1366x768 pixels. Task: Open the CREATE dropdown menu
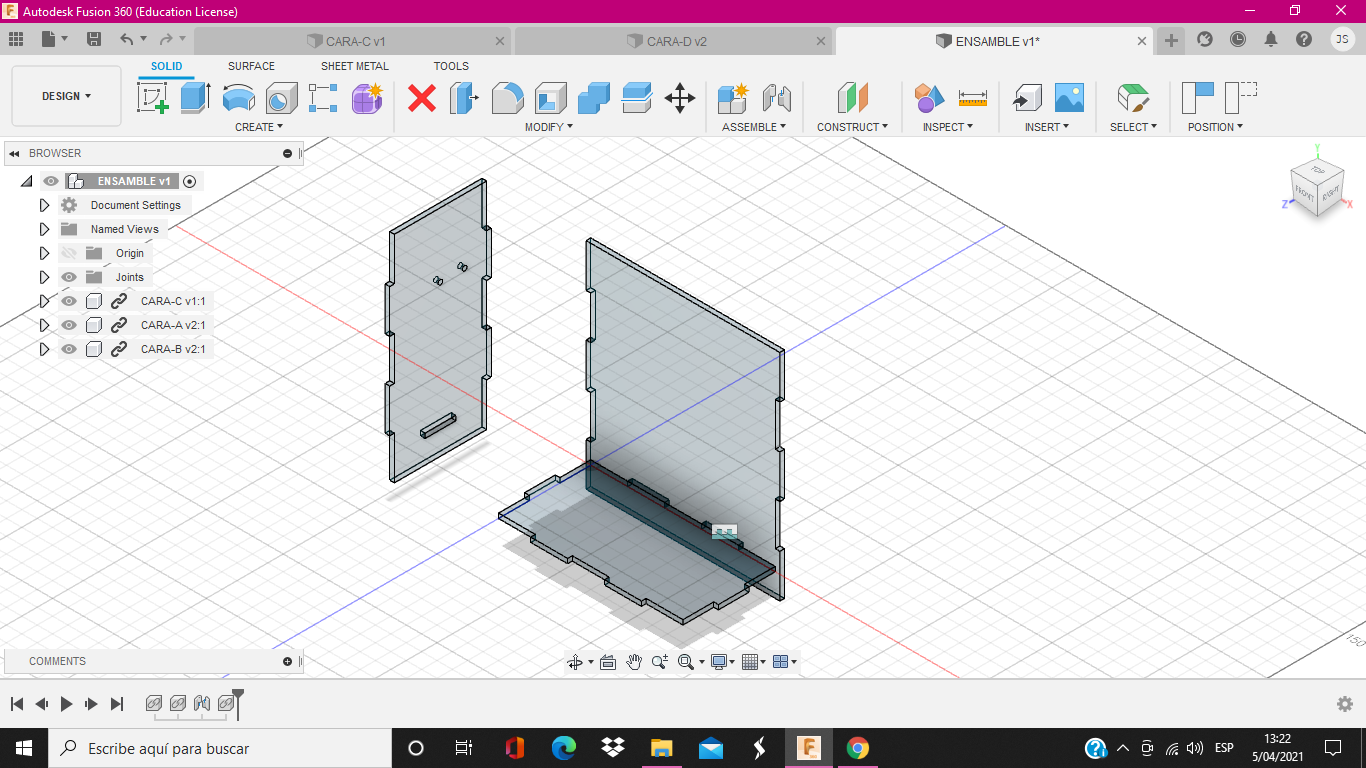(x=259, y=127)
